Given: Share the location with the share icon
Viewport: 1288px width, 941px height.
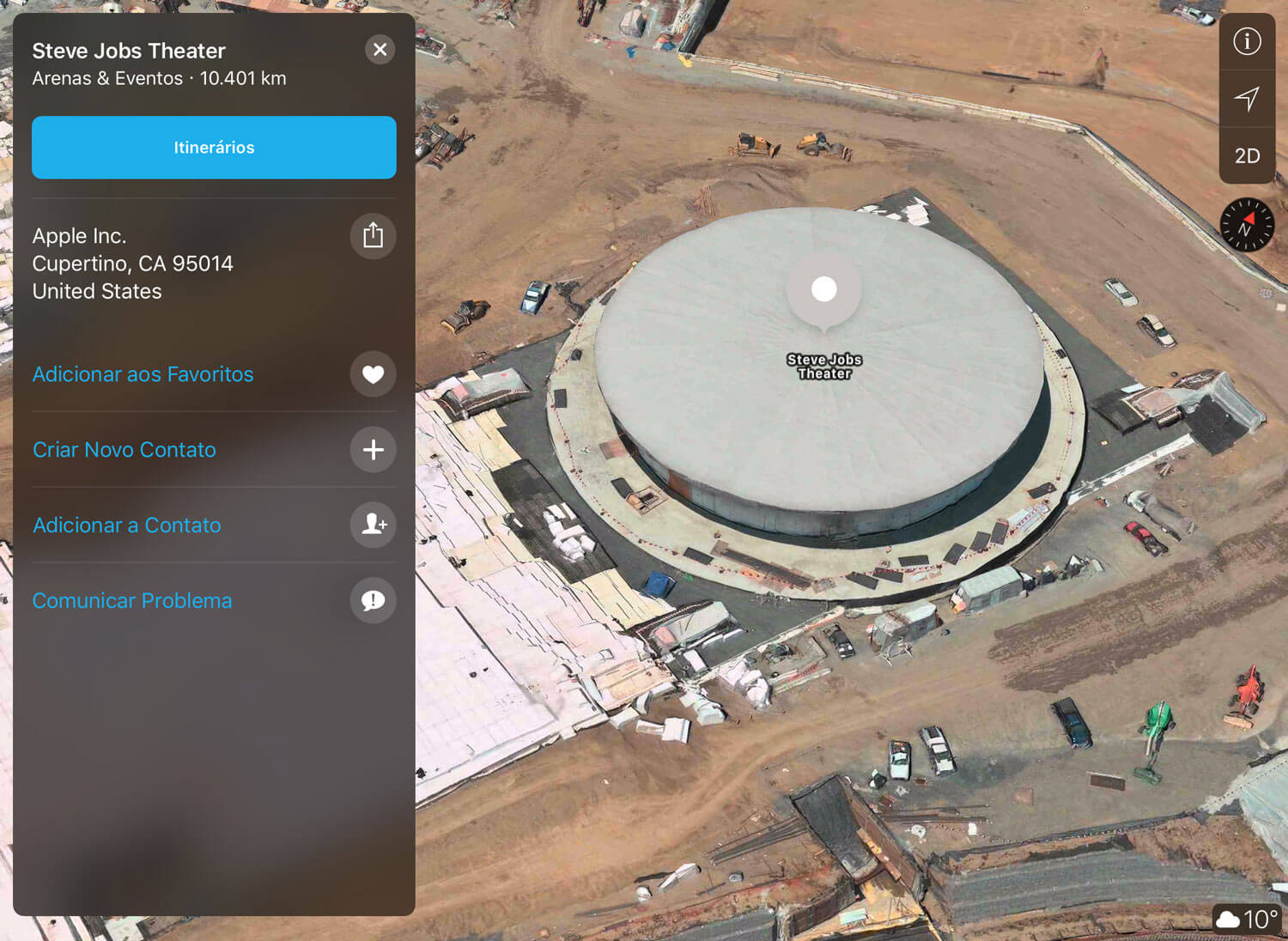Looking at the screenshot, I should click(374, 235).
